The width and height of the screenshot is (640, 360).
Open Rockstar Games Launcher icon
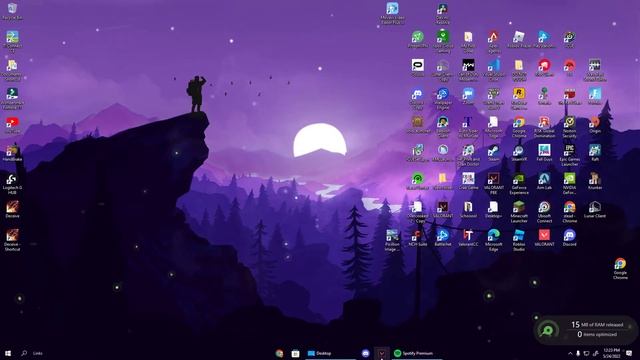pos(519,98)
